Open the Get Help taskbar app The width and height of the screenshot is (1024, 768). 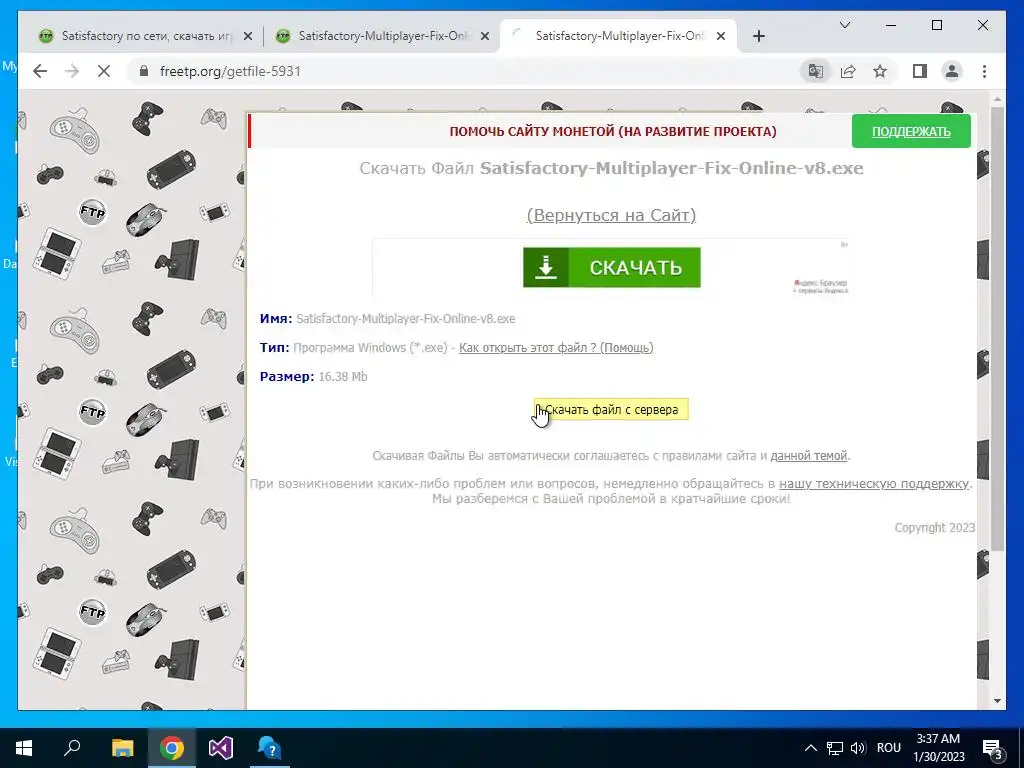(x=269, y=748)
